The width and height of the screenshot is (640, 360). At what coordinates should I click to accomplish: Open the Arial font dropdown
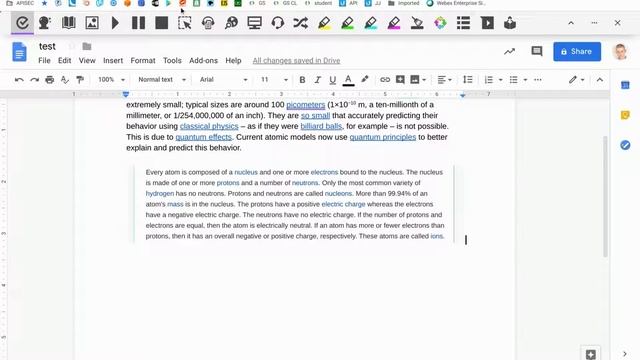[223, 80]
